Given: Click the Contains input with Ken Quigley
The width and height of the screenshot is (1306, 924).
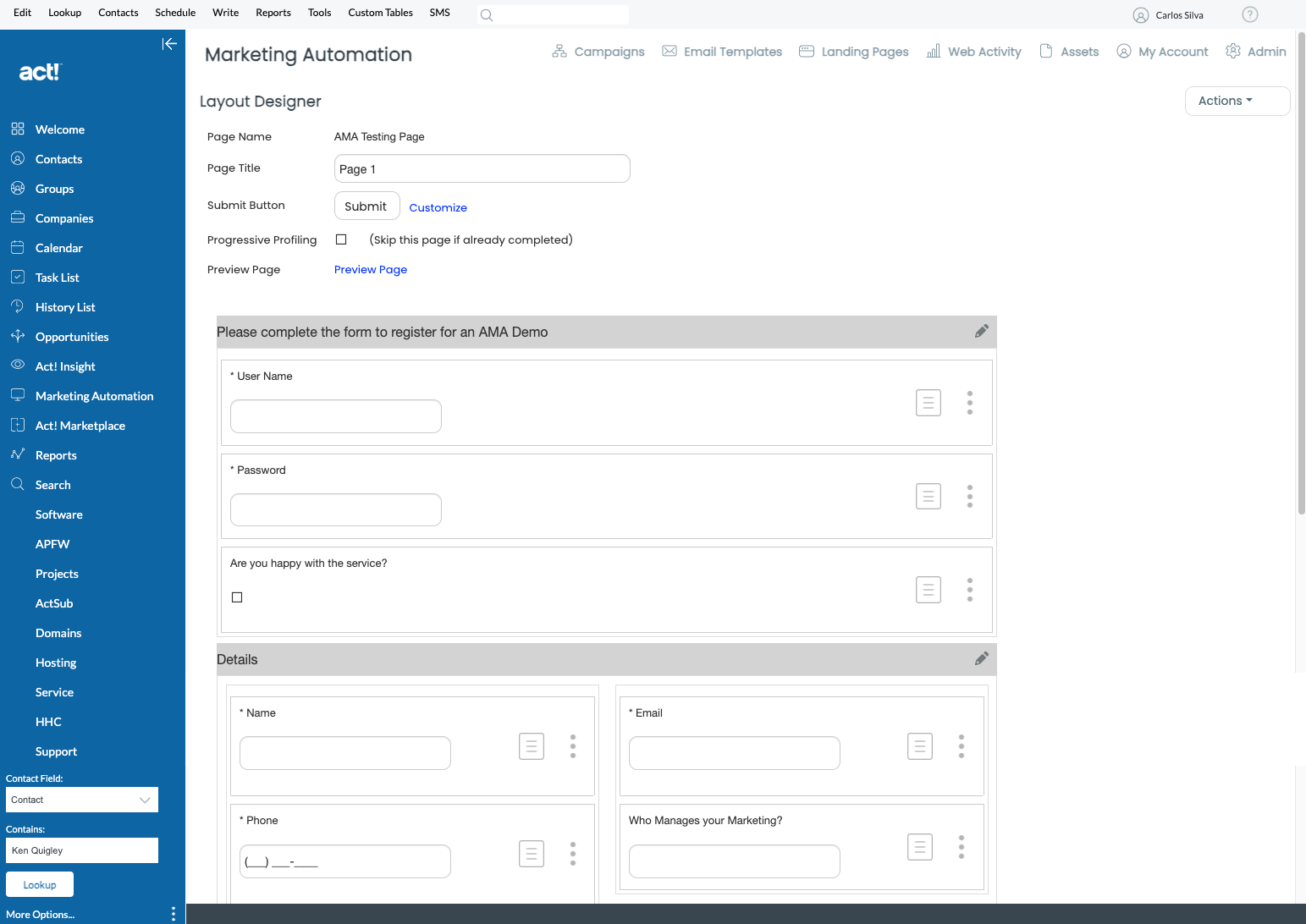Looking at the screenshot, I should point(82,850).
